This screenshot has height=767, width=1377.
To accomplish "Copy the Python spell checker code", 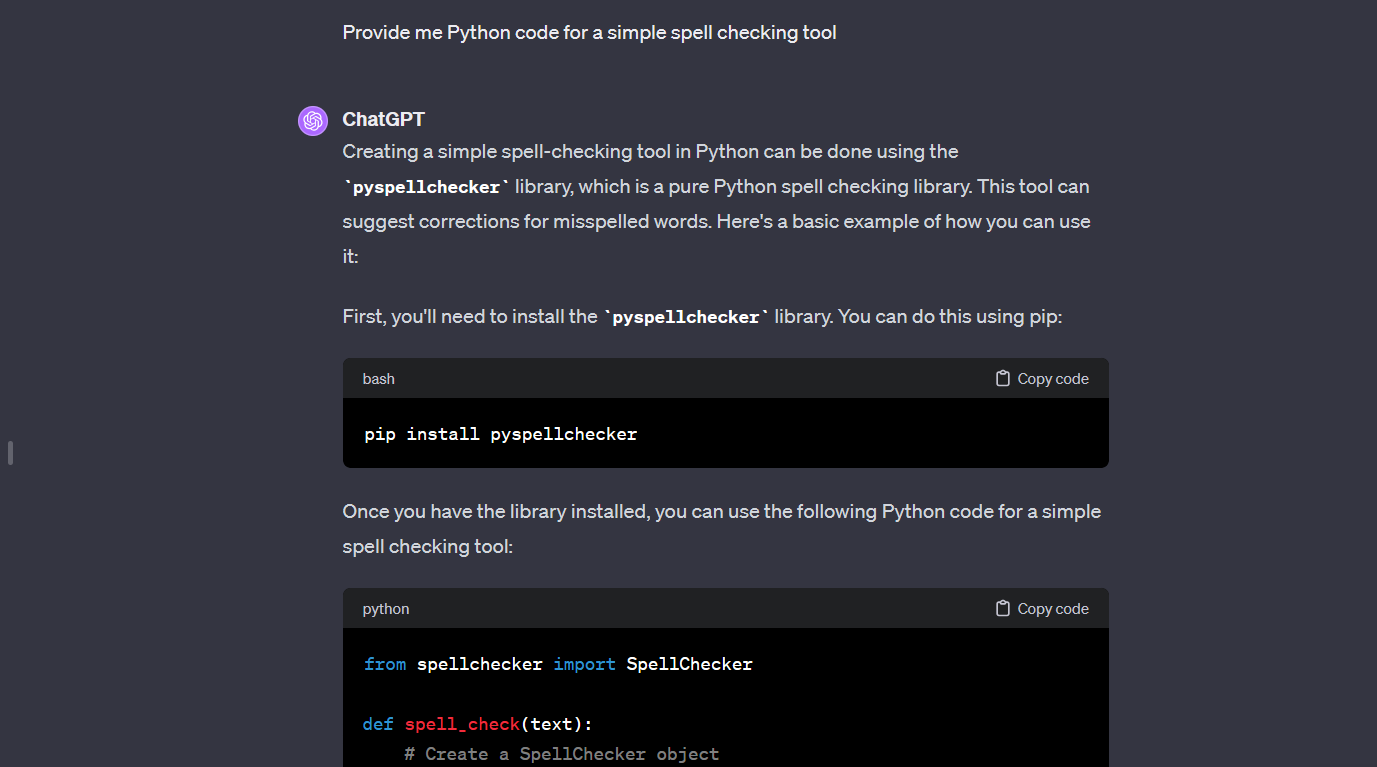I will click(x=1041, y=608).
